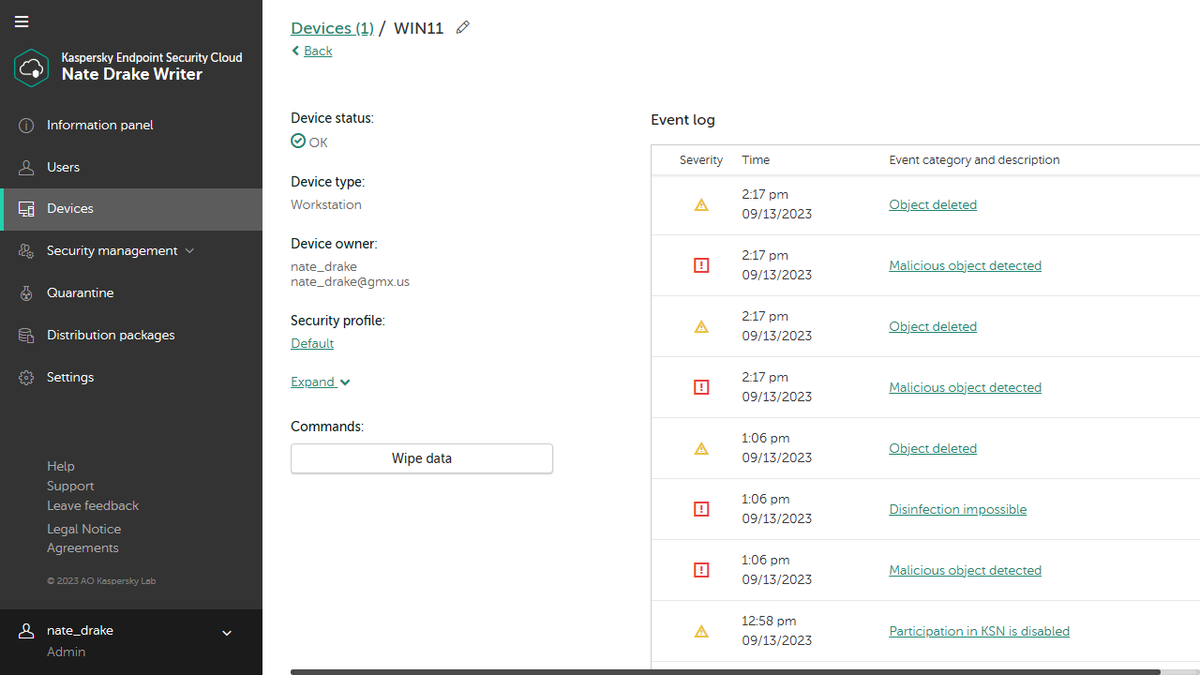Open the hamburger navigation menu
Image resolution: width=1200 pixels, height=675 pixels.
21,20
